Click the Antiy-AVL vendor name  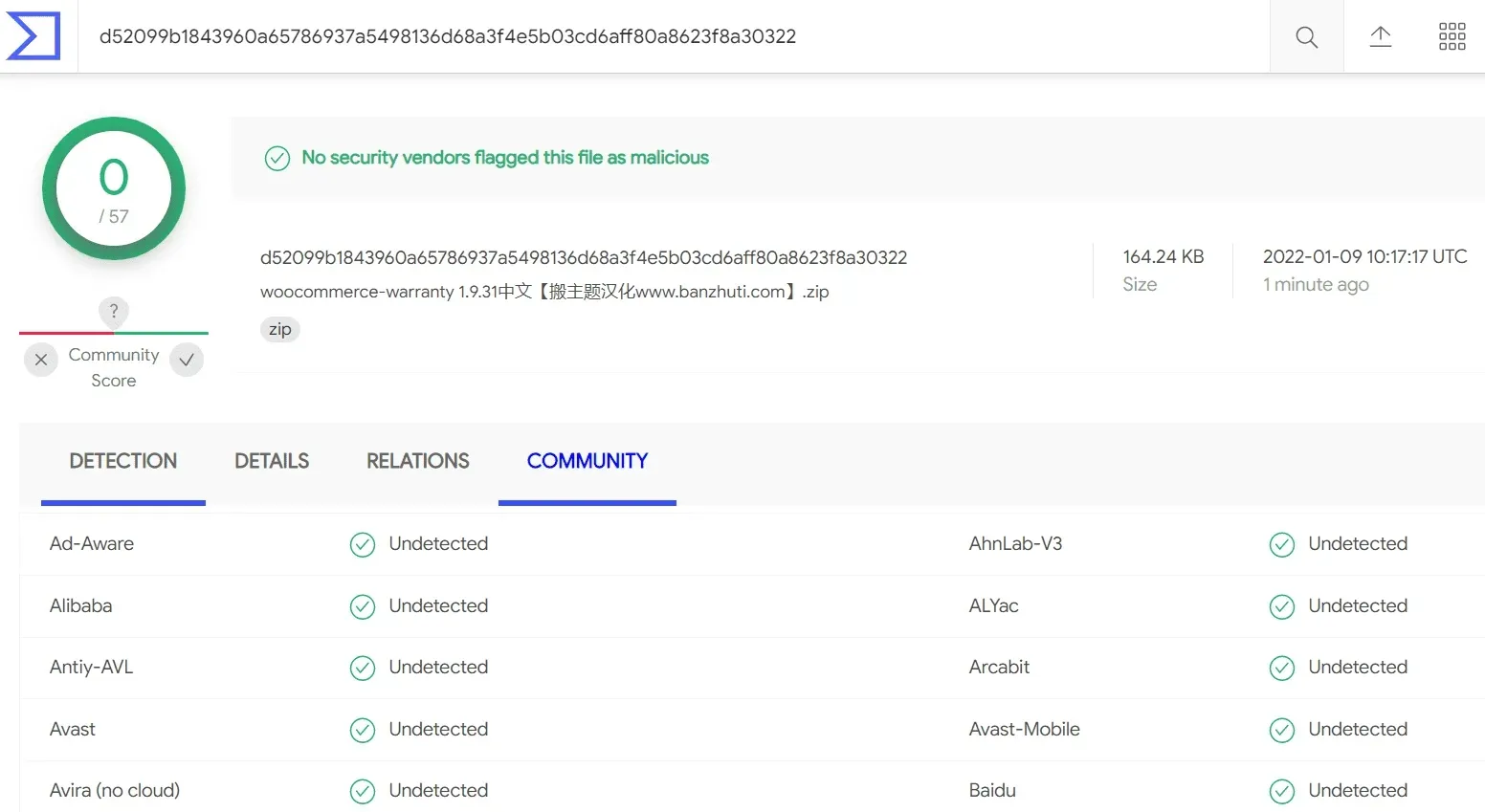click(92, 667)
